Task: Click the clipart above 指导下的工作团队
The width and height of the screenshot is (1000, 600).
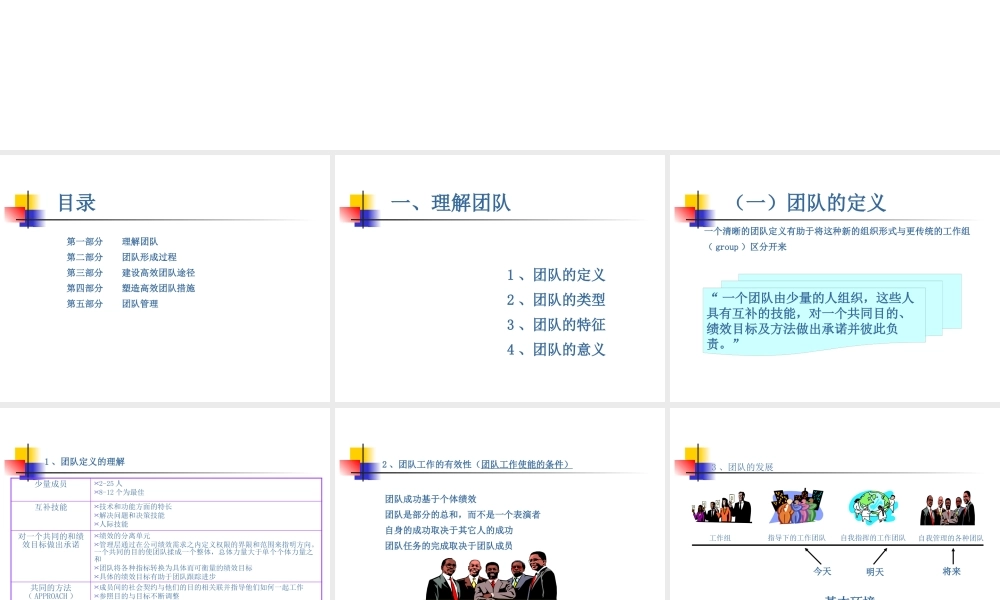Action: pyautogui.click(x=796, y=506)
